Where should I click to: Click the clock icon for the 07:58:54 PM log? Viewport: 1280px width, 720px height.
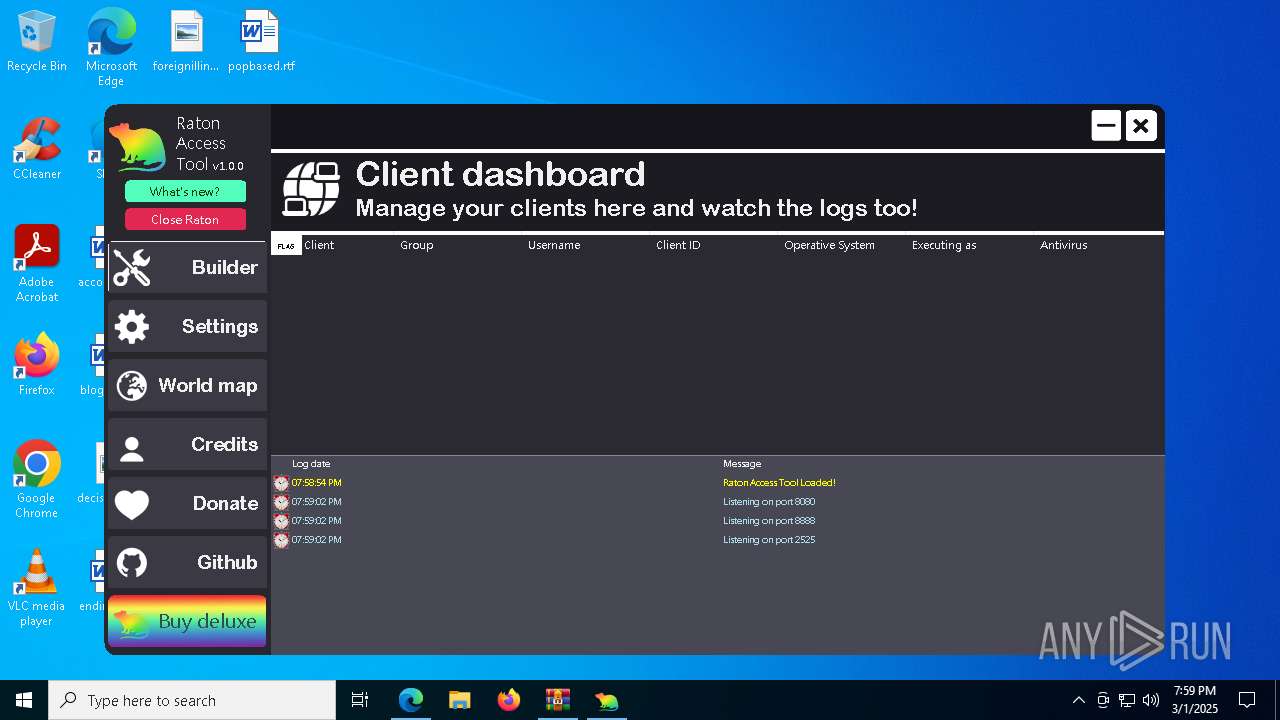(281, 483)
